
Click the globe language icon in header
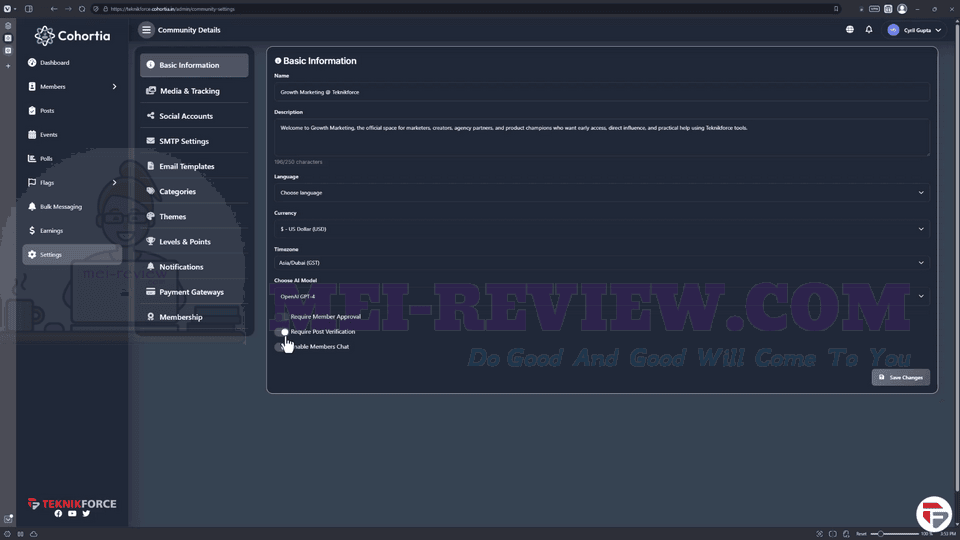pos(850,29)
